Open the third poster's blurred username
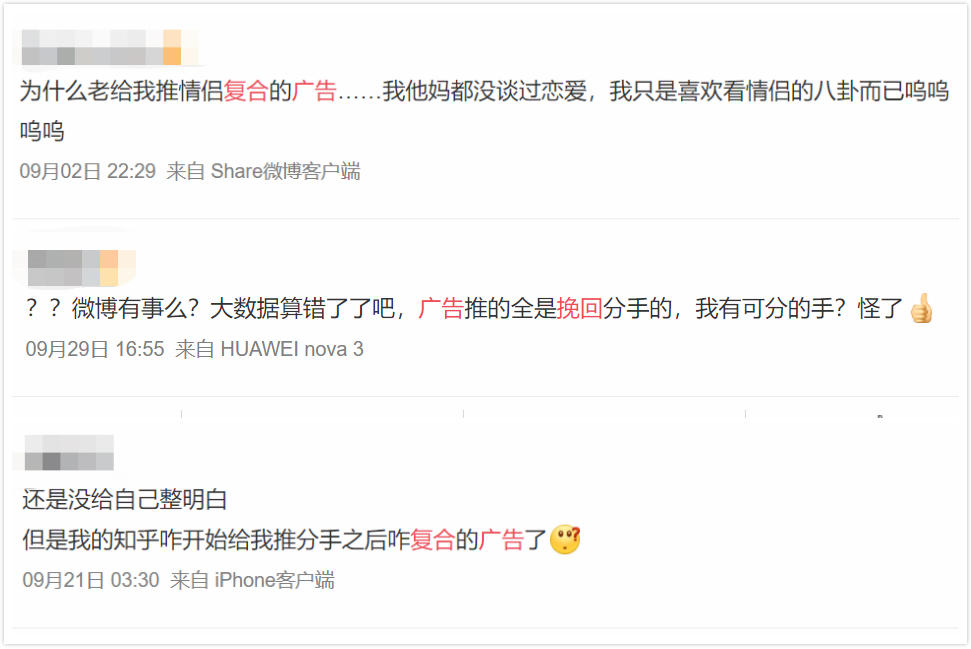971x649 pixels. pos(69,452)
